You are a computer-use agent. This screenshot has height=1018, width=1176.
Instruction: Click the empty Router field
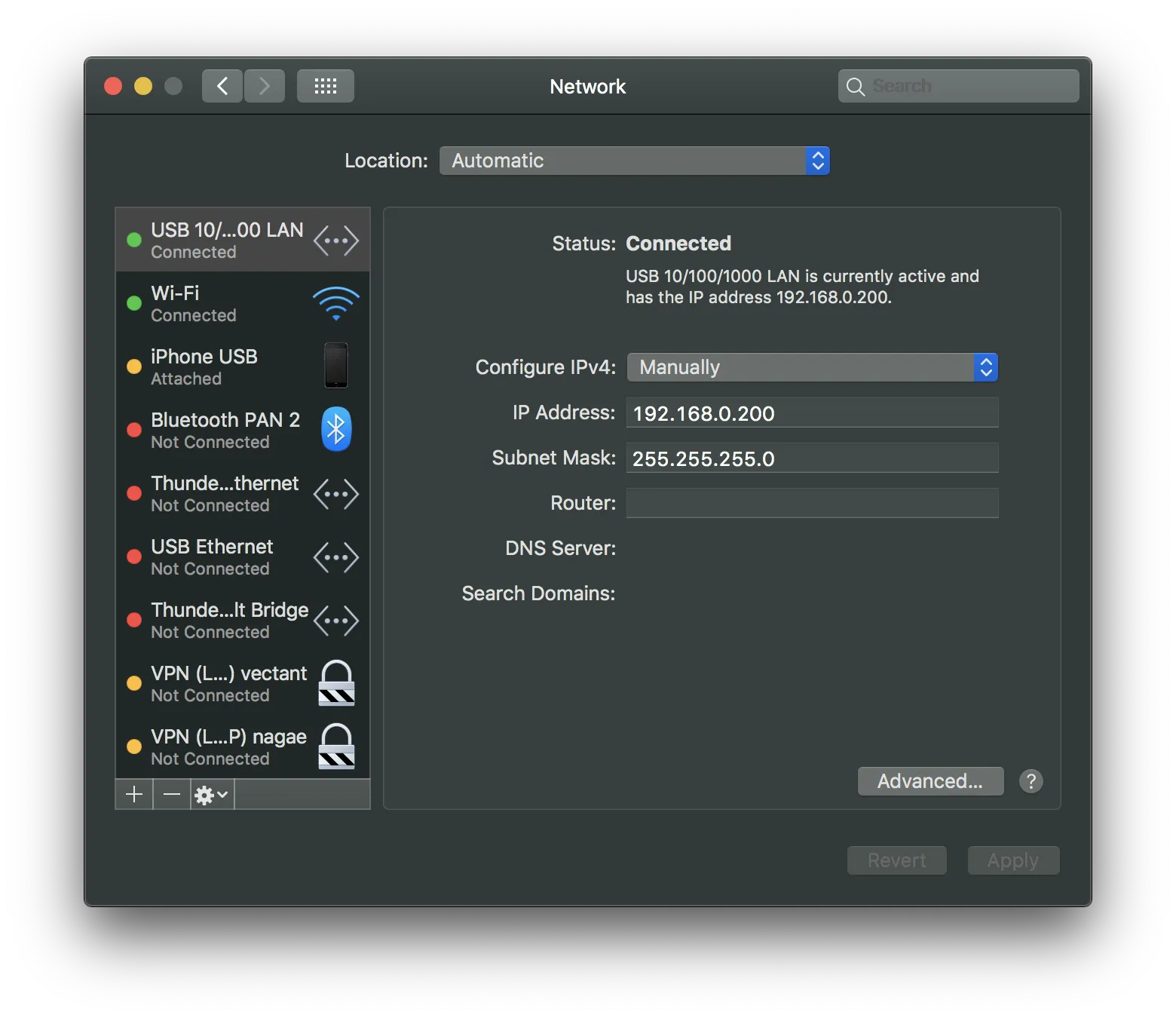812,503
